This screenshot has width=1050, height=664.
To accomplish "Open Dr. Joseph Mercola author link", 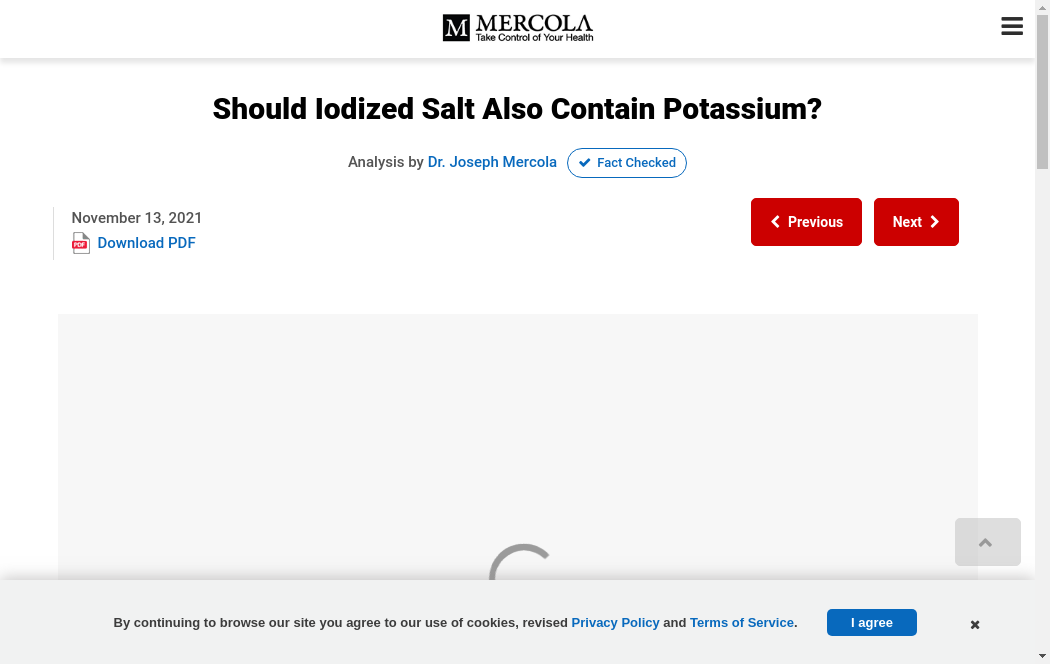I will tap(492, 162).
